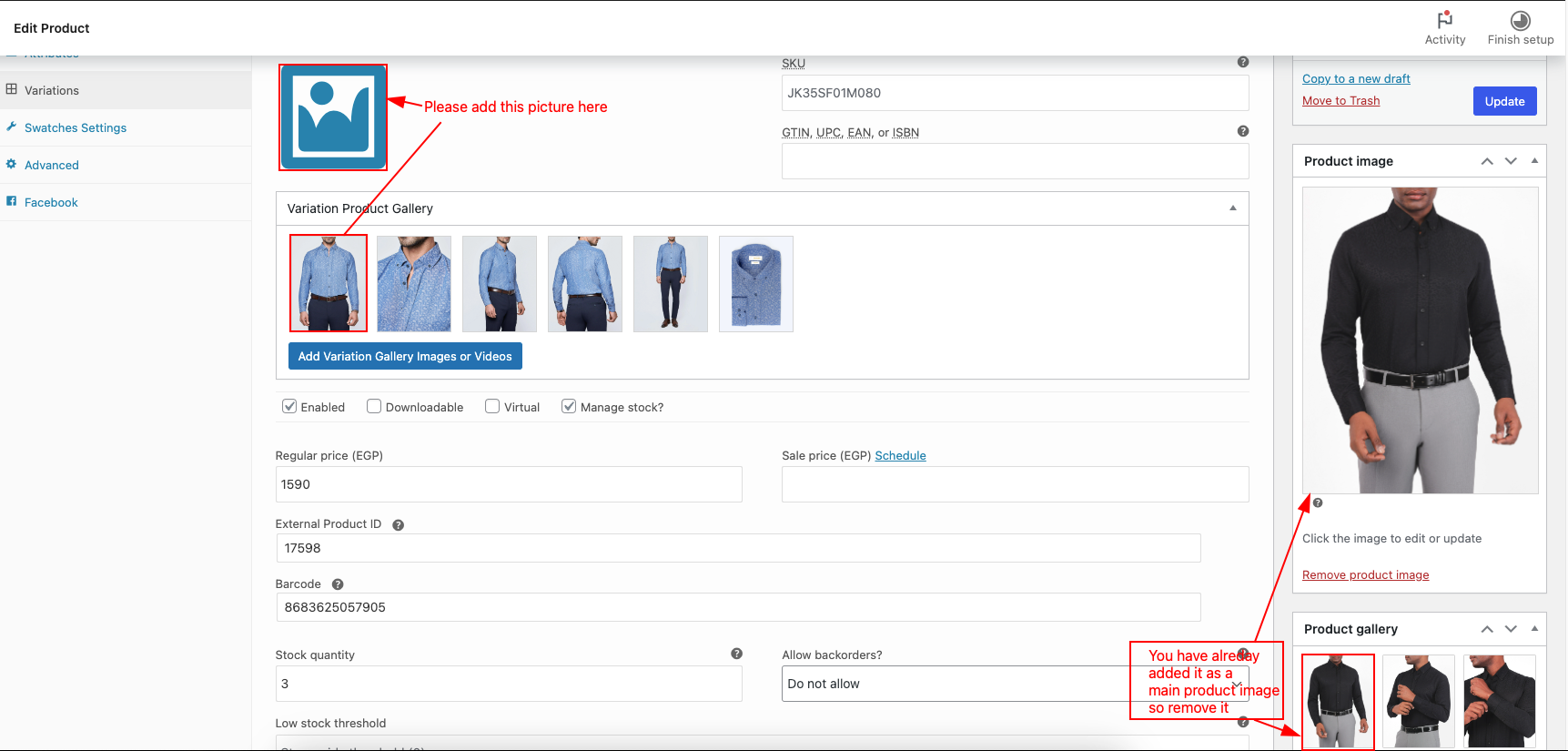Click the External Product ID field
Viewport: 1568px width, 751px height.
(x=738, y=548)
